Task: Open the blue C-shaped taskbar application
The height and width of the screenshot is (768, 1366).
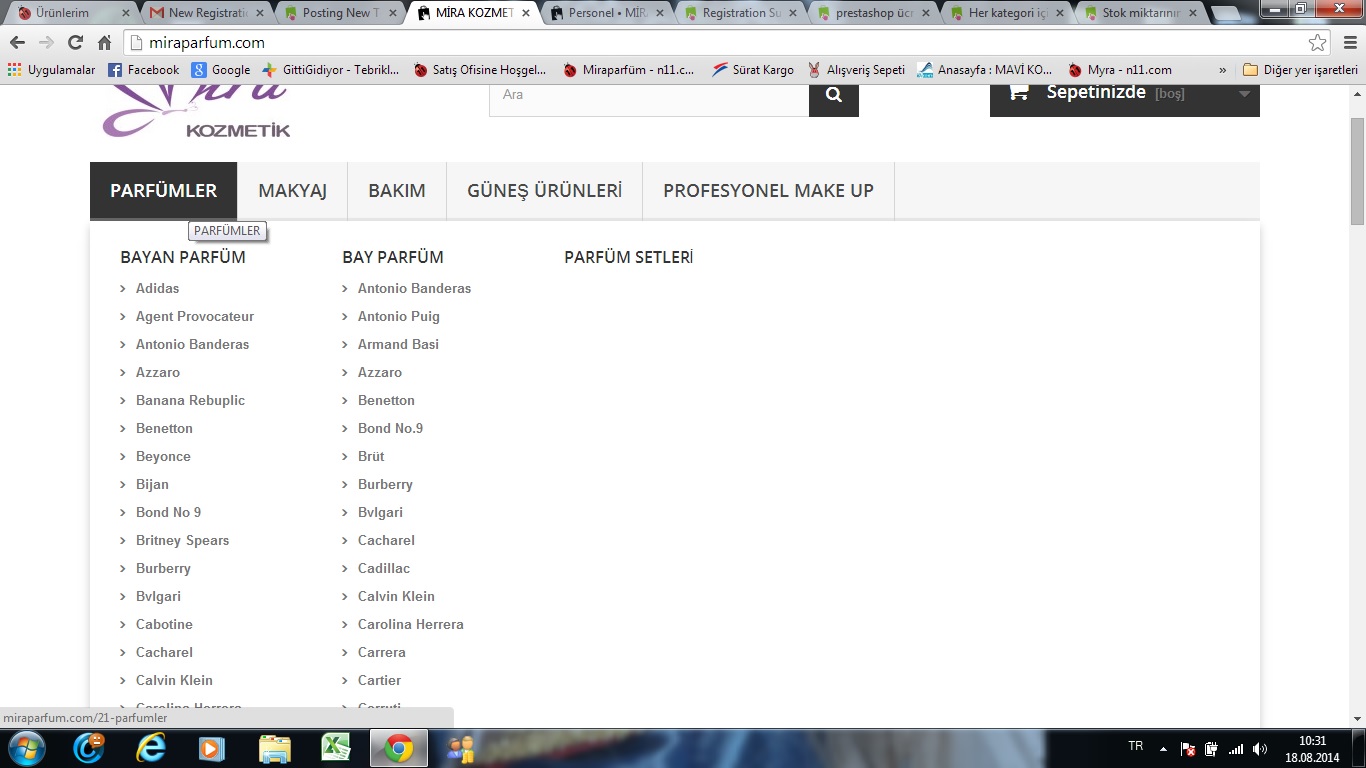Action: click(x=90, y=748)
